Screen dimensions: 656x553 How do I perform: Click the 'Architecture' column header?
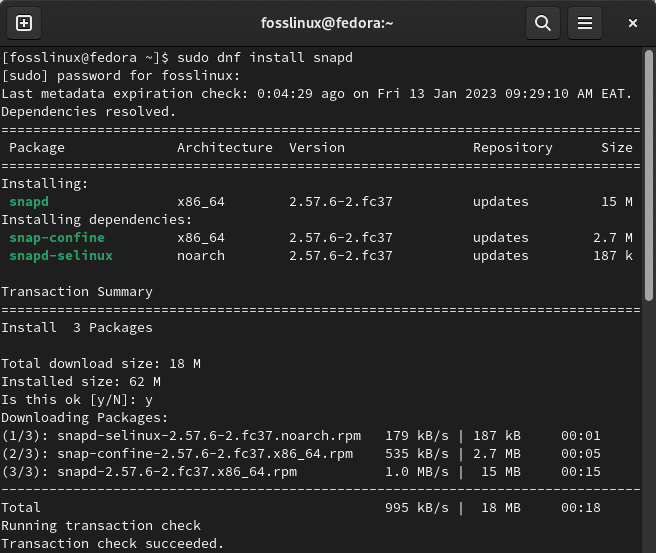pyautogui.click(x=225, y=148)
